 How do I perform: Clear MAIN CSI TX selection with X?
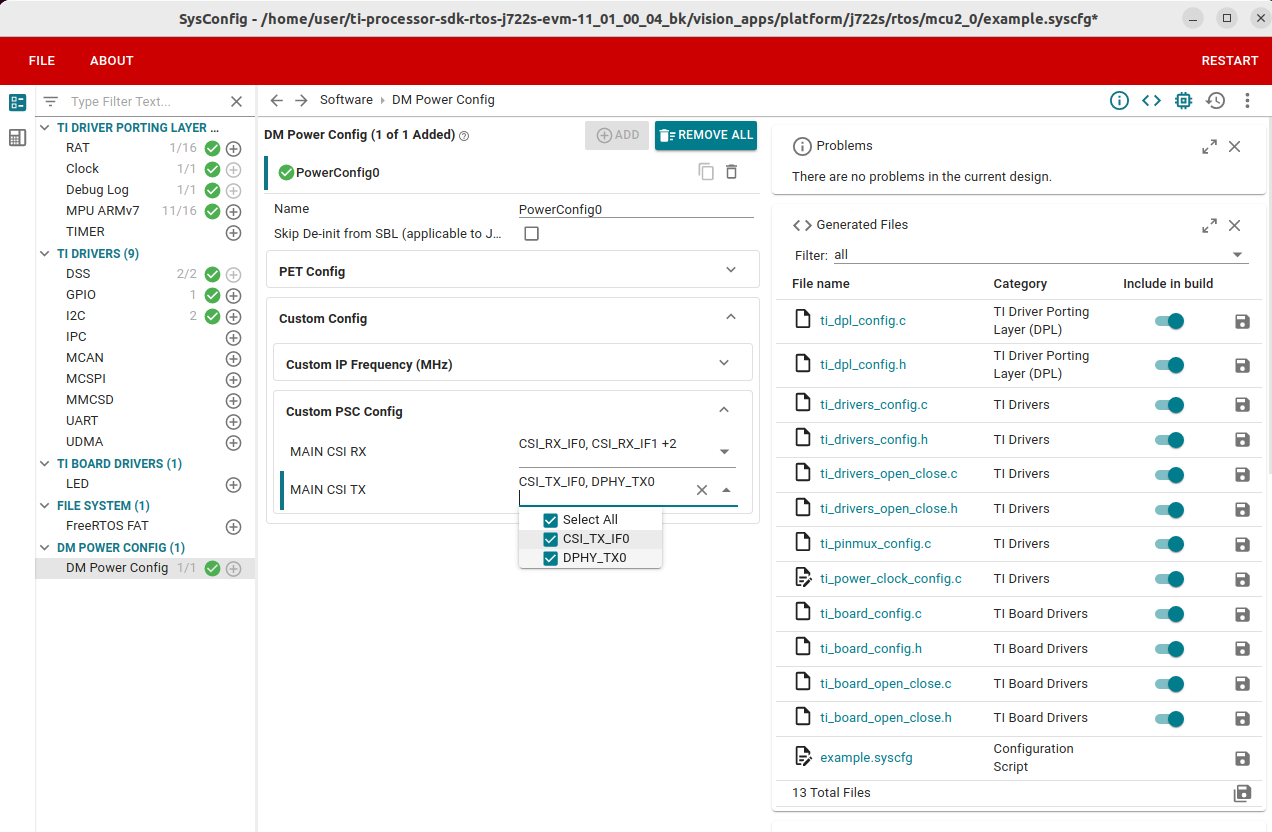[701, 489]
